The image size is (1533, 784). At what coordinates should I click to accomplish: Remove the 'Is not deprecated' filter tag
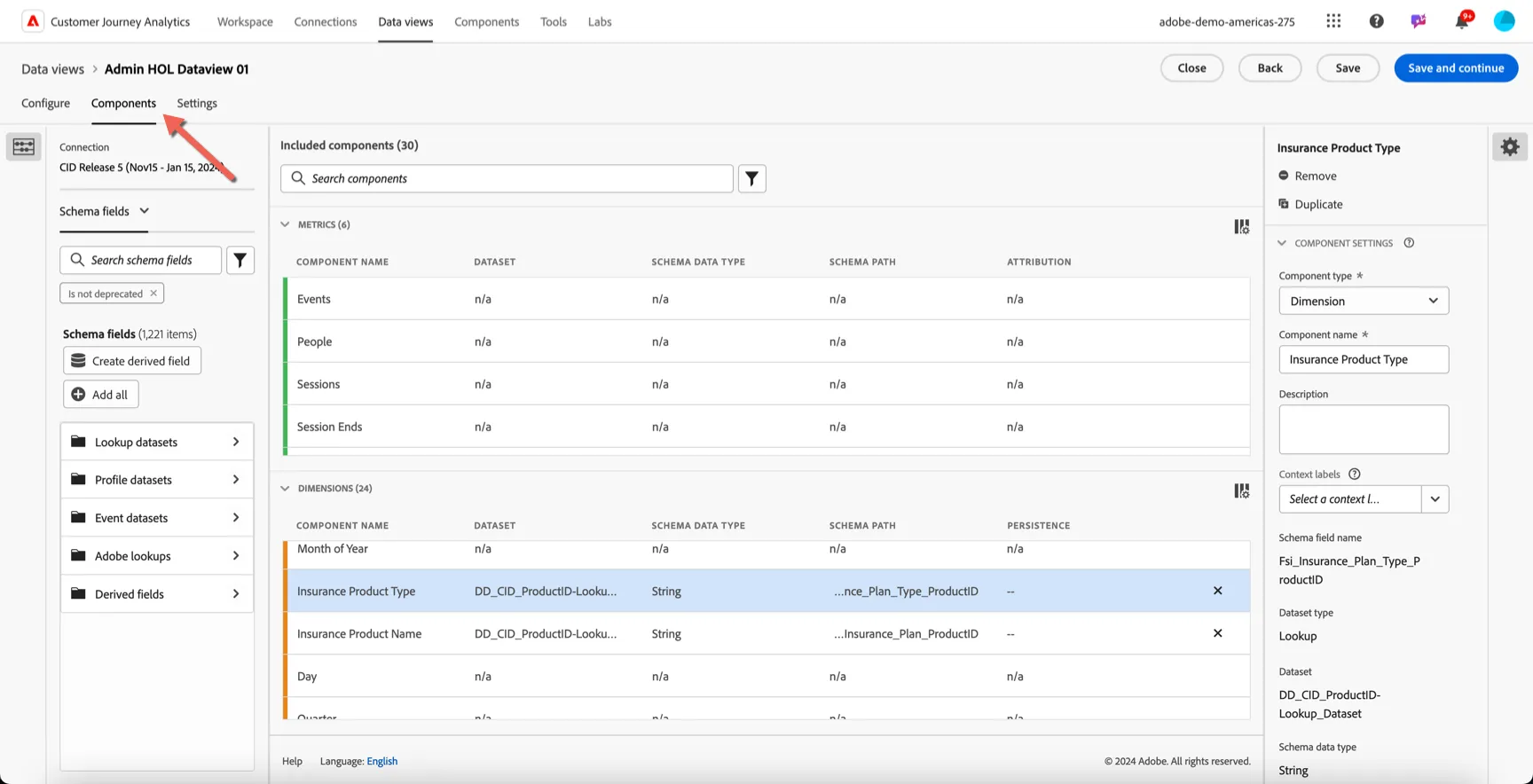point(153,293)
